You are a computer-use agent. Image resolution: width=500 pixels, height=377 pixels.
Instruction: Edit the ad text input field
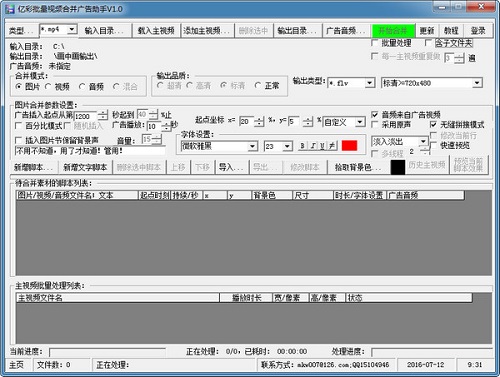coord(90,151)
